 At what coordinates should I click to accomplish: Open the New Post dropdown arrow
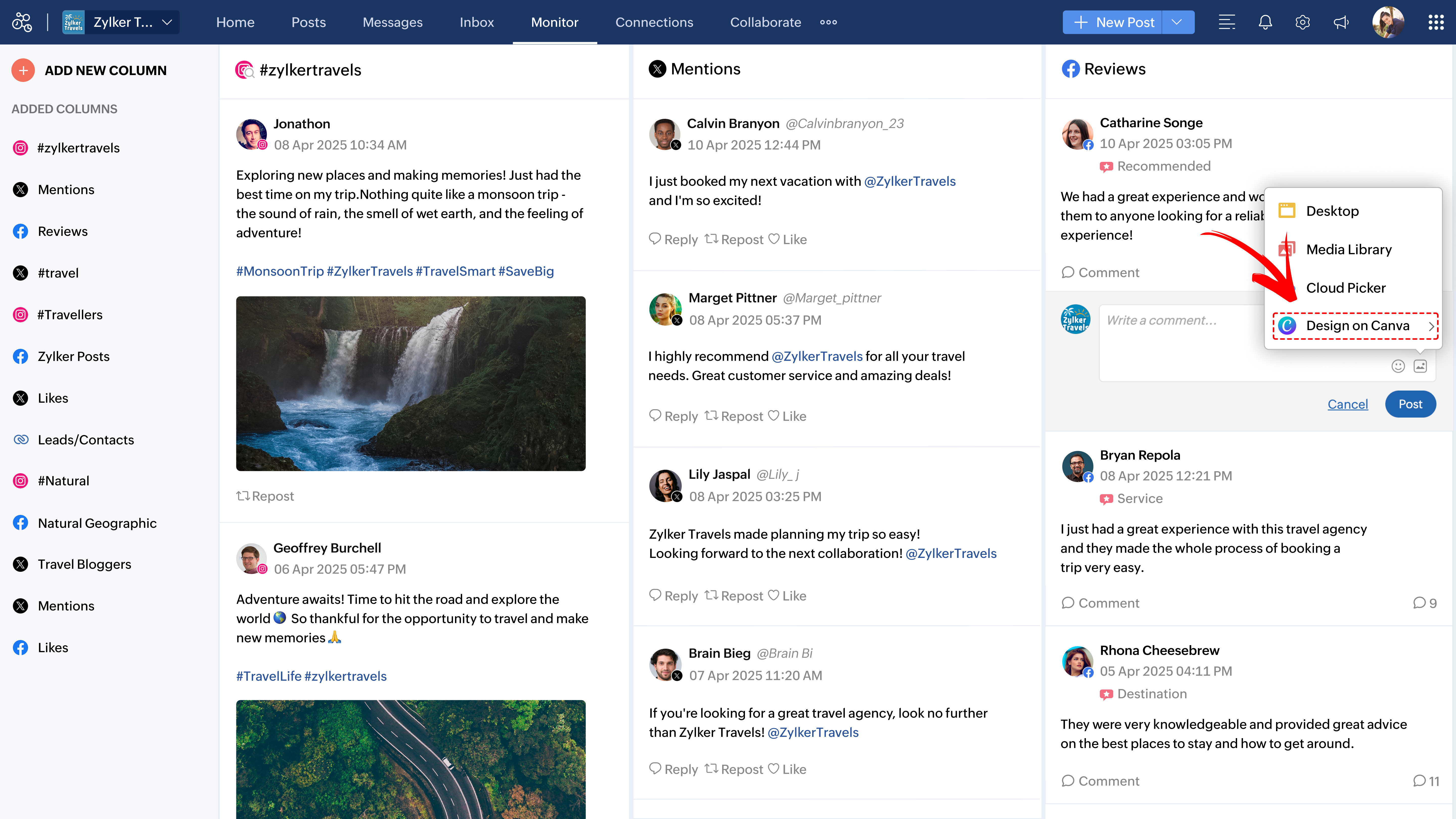1177,22
